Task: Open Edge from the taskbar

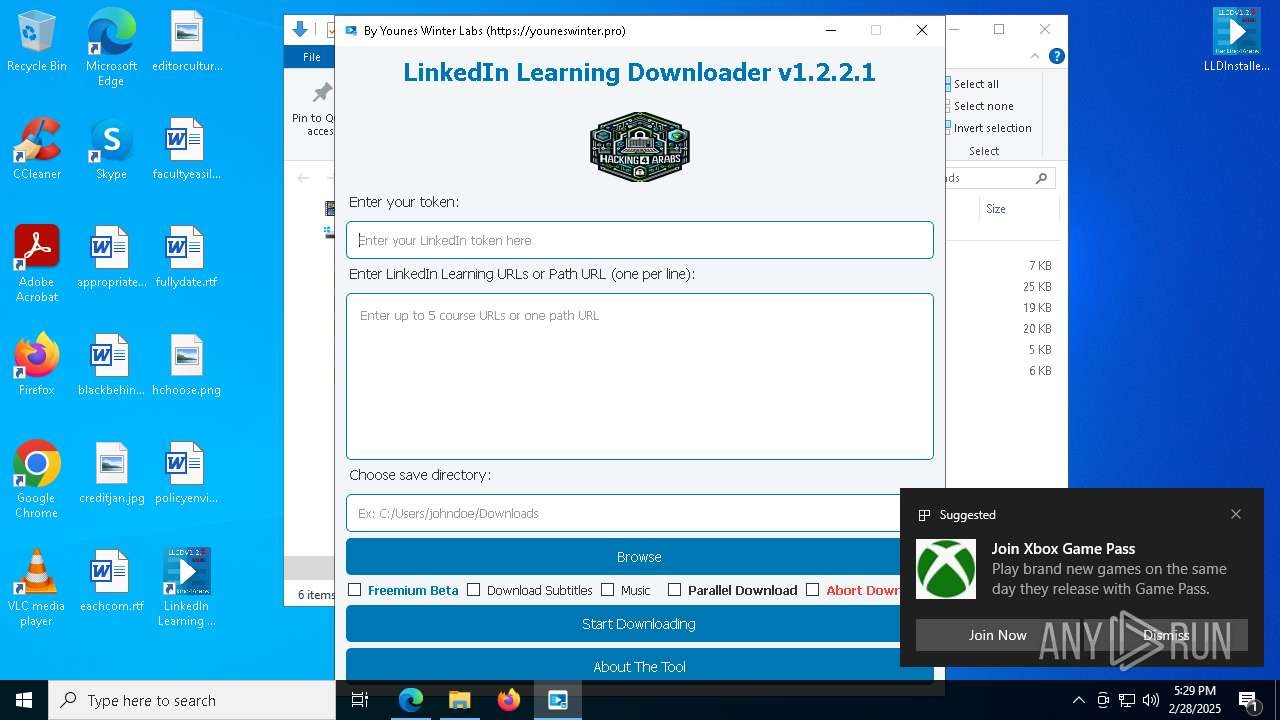Action: coord(411,700)
